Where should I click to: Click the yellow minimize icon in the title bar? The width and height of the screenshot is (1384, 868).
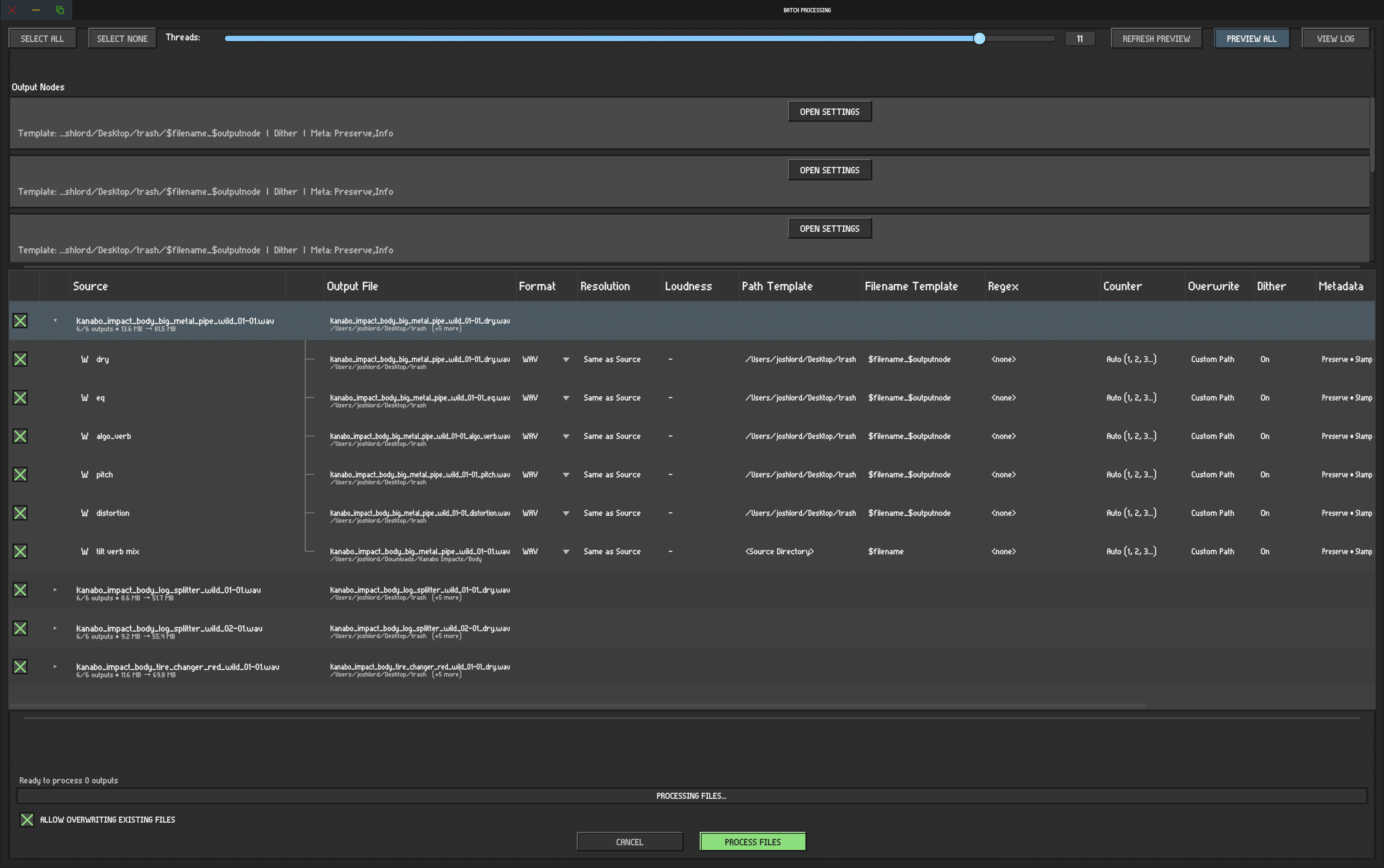click(36, 9)
